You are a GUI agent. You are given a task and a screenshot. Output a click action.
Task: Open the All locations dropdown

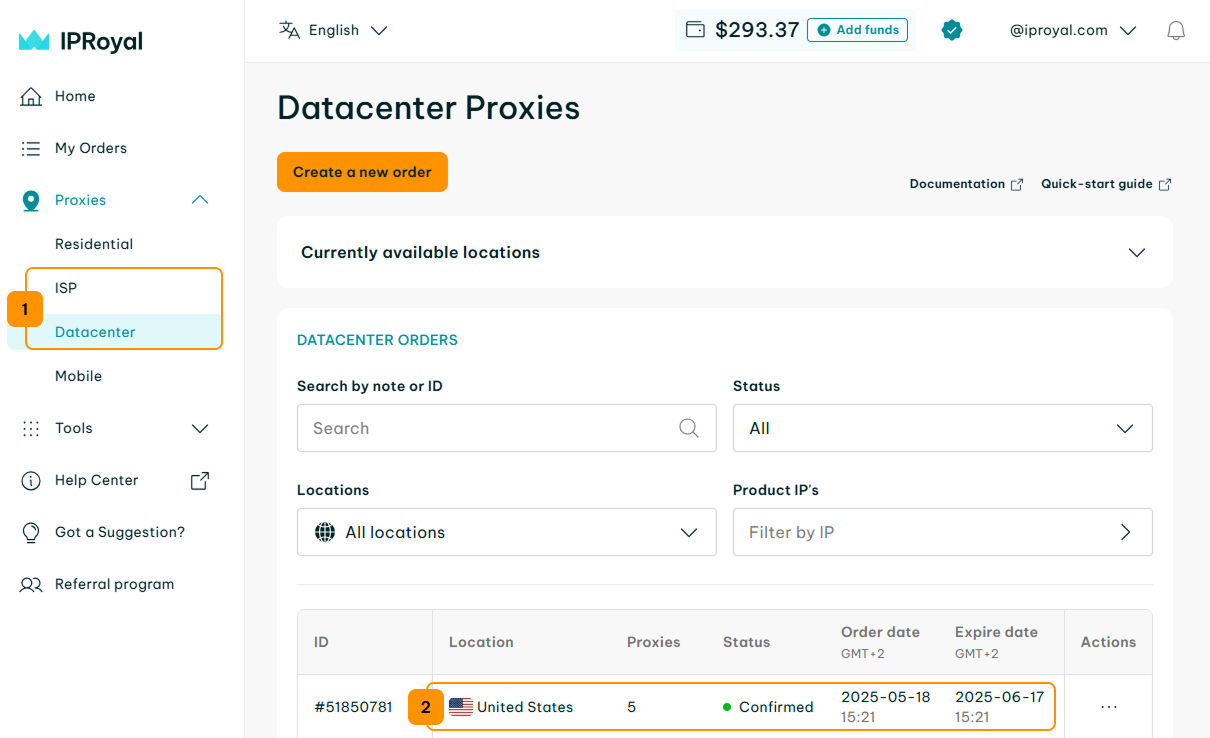pos(507,532)
